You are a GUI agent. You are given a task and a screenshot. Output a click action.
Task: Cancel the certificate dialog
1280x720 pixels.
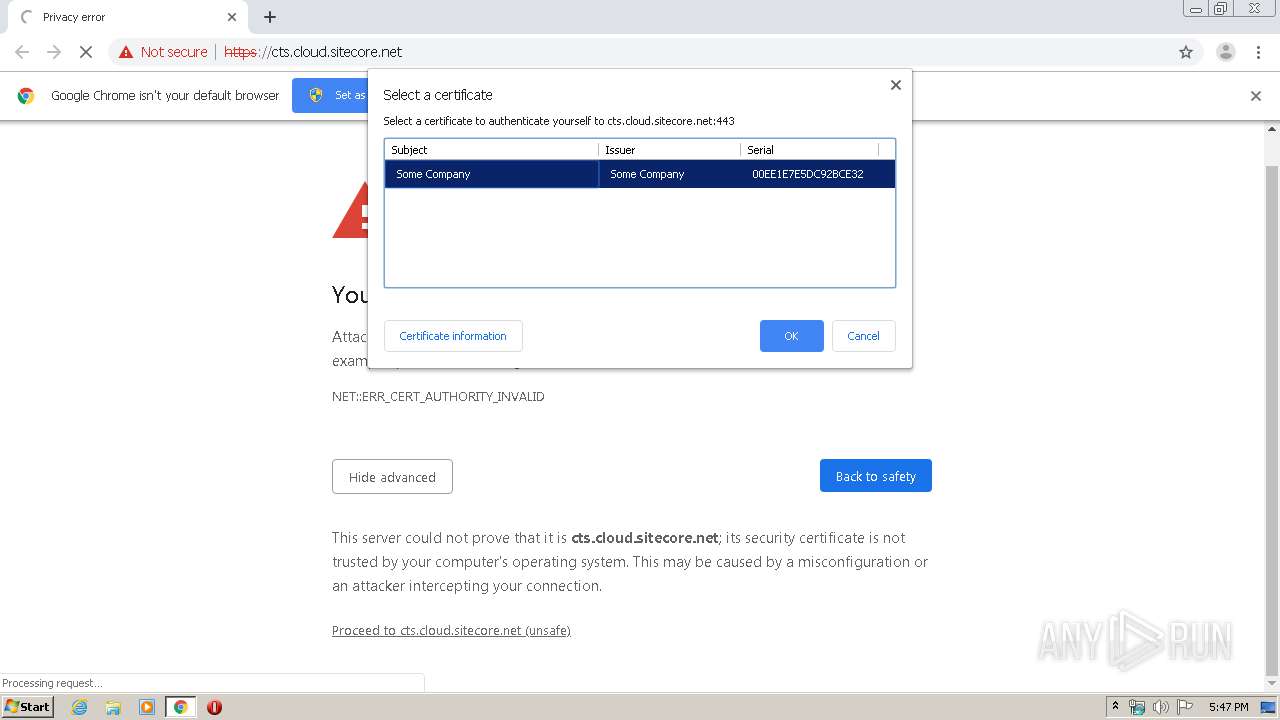[863, 336]
